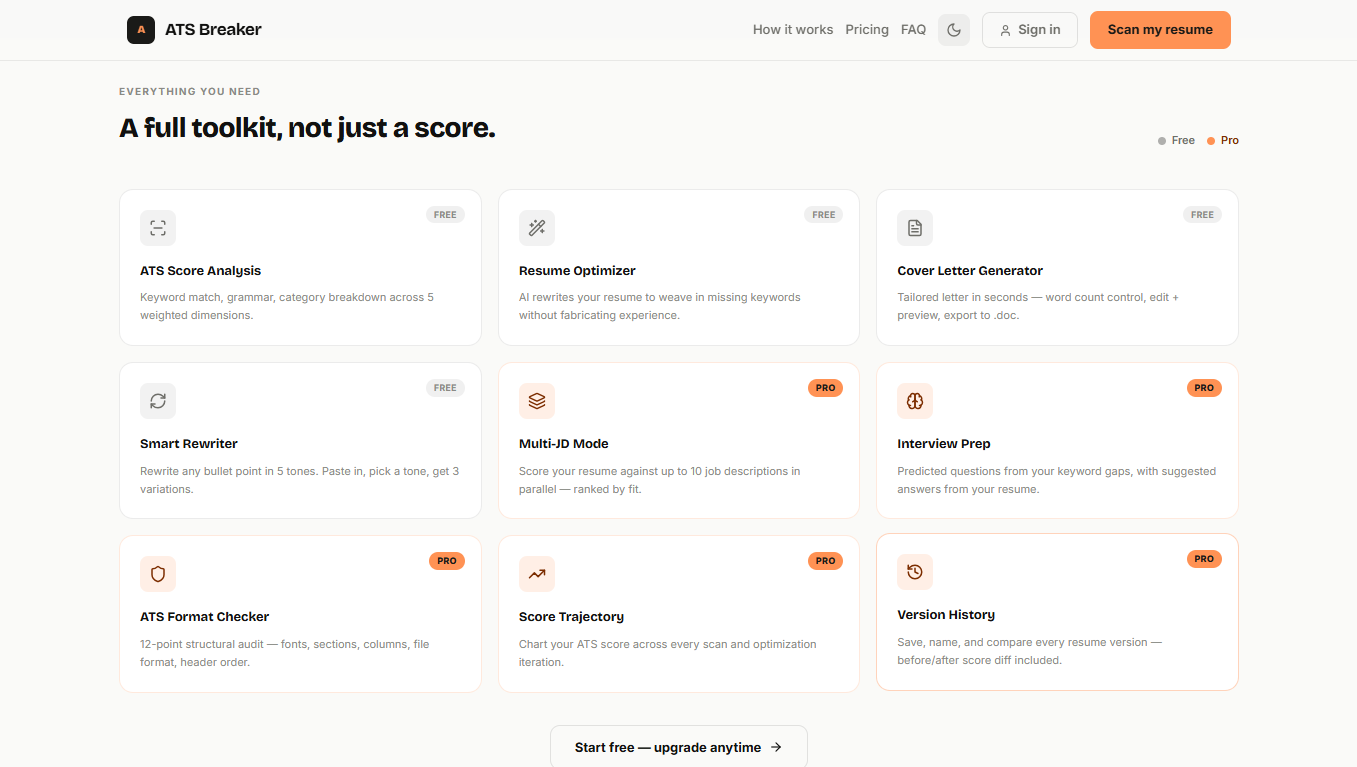Click PRO badge on Version History card
The width and height of the screenshot is (1357, 767).
(1204, 559)
